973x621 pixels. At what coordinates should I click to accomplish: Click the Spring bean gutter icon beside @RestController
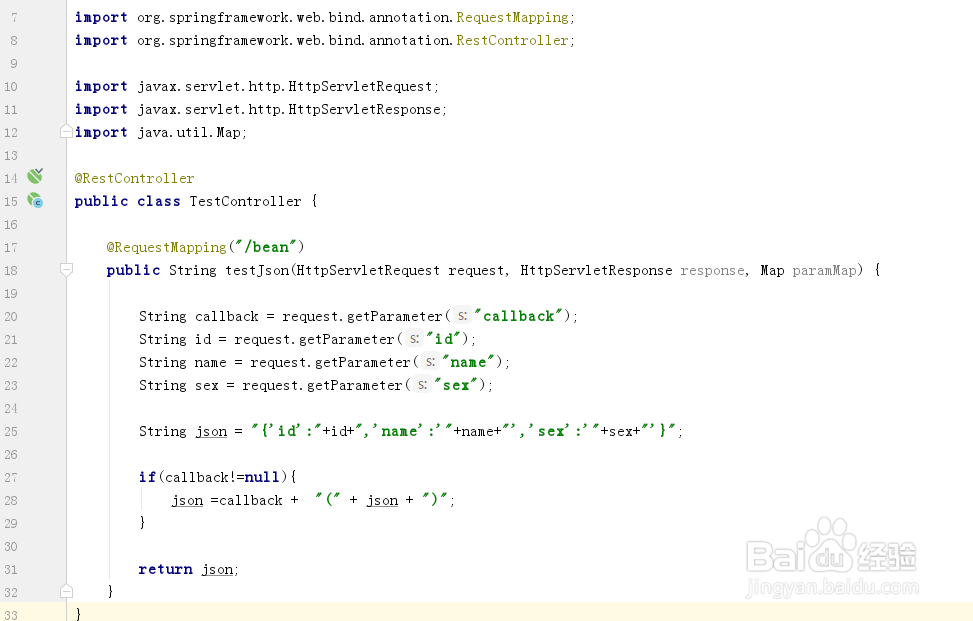(35, 177)
